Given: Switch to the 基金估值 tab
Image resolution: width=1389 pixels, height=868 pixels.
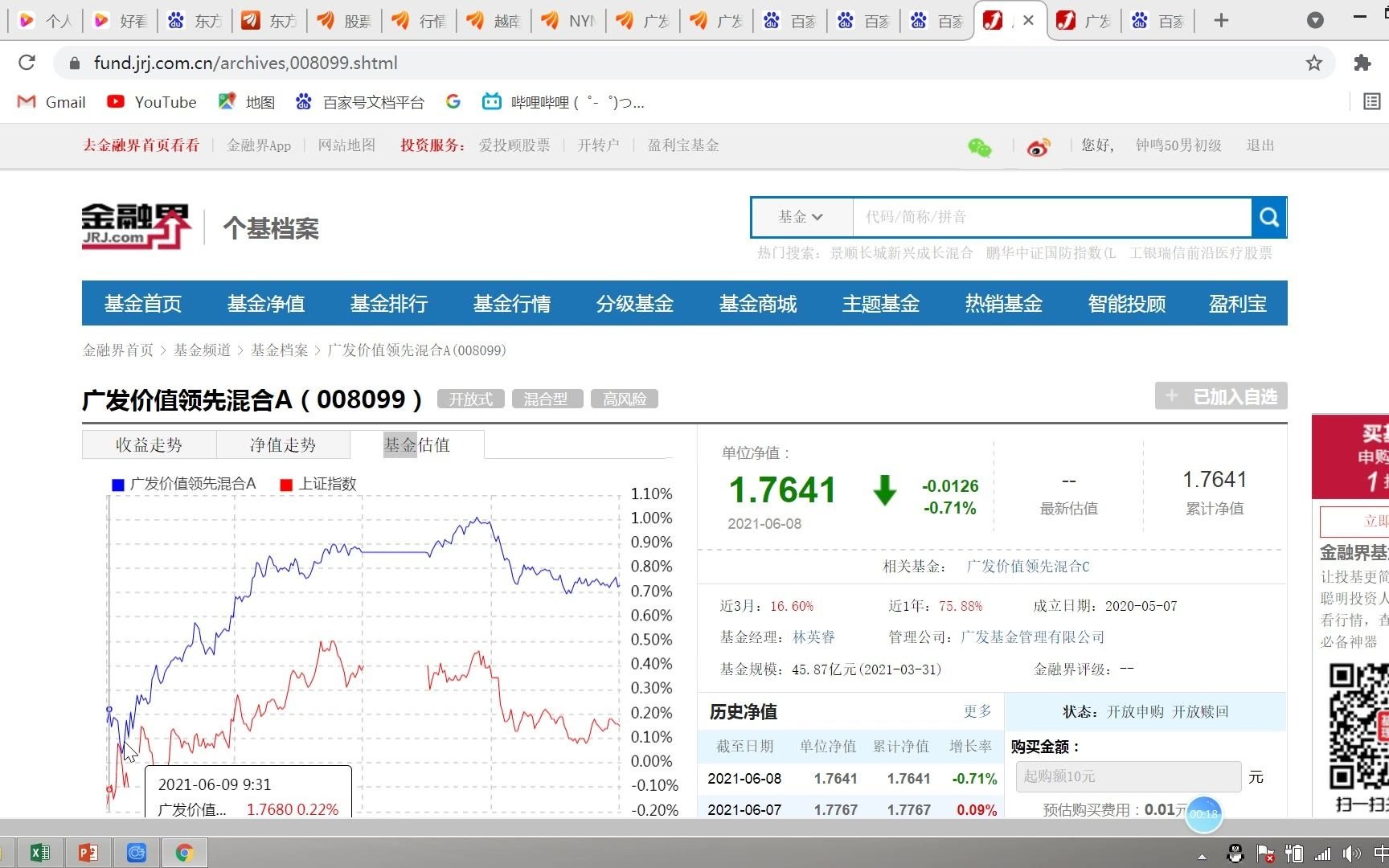Looking at the screenshot, I should click(417, 444).
